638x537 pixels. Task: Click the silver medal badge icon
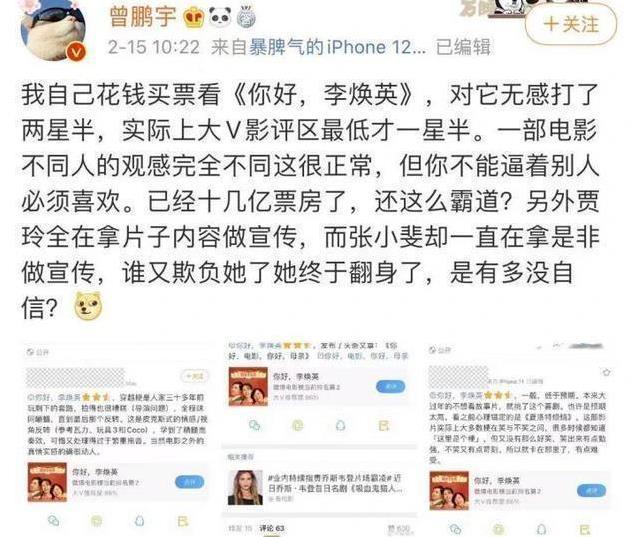[x=246, y=17]
